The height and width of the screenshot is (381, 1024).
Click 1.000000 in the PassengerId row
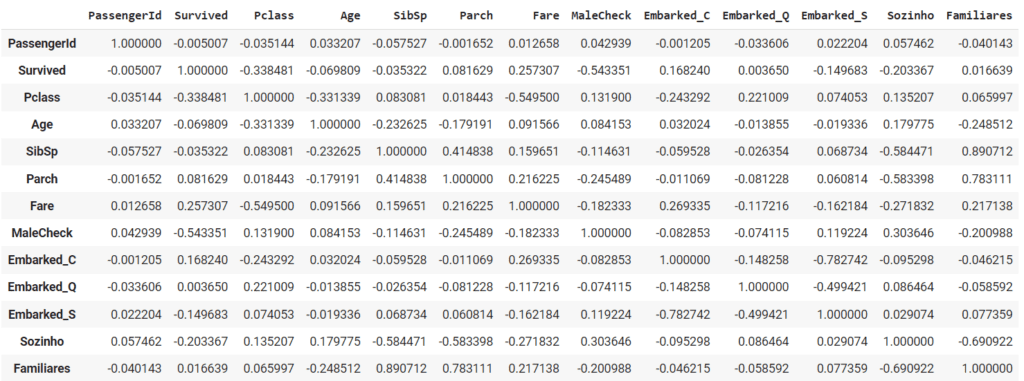coord(136,43)
